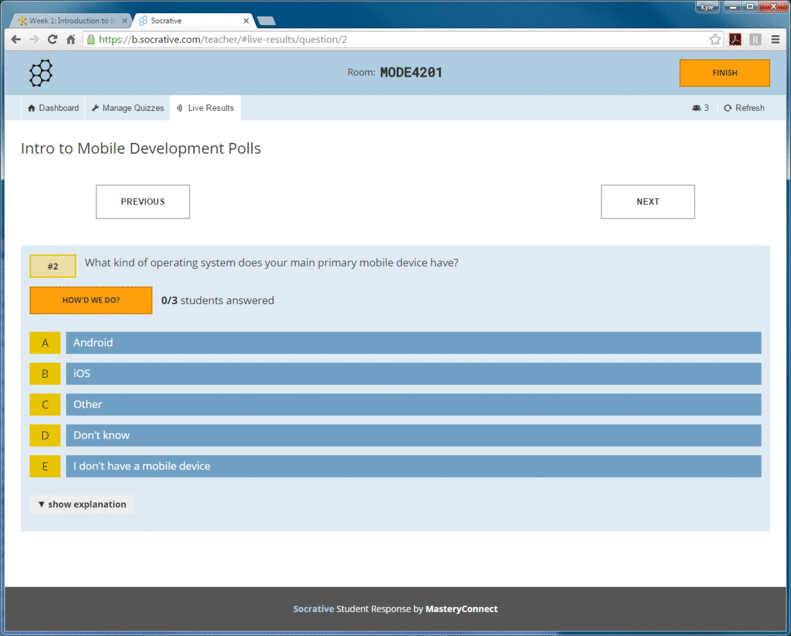Select the I don't have a mobile device bar
This screenshot has width=791, height=636.
tap(414, 466)
